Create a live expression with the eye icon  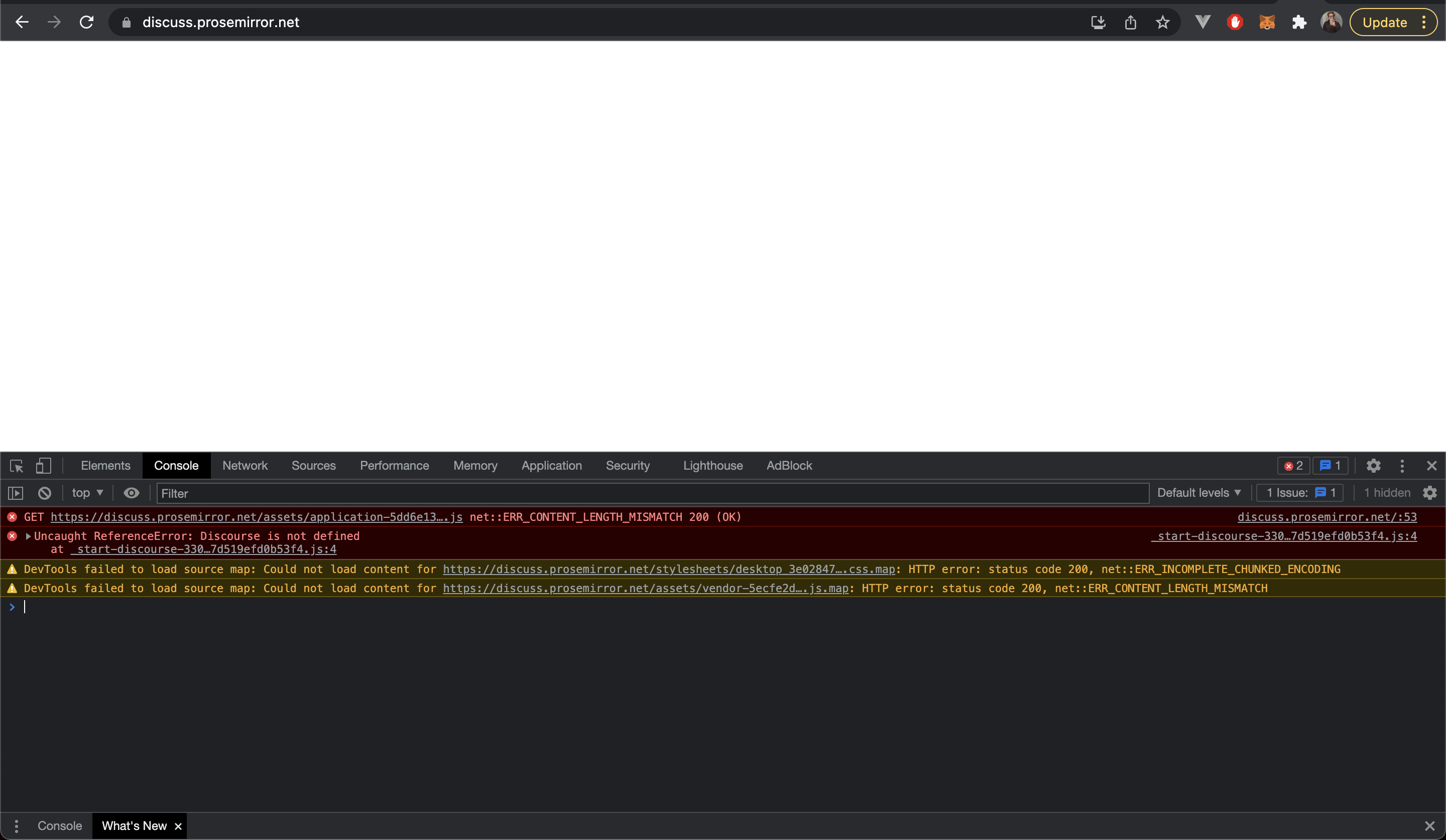click(131, 493)
